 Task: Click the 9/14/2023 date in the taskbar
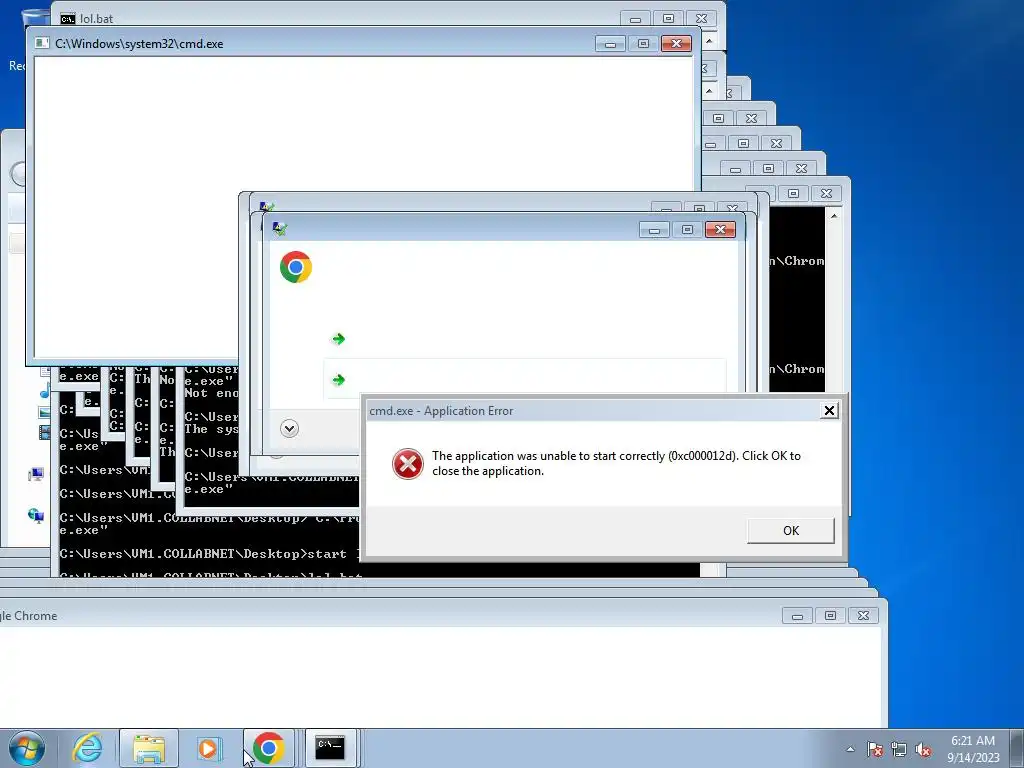[973, 758]
